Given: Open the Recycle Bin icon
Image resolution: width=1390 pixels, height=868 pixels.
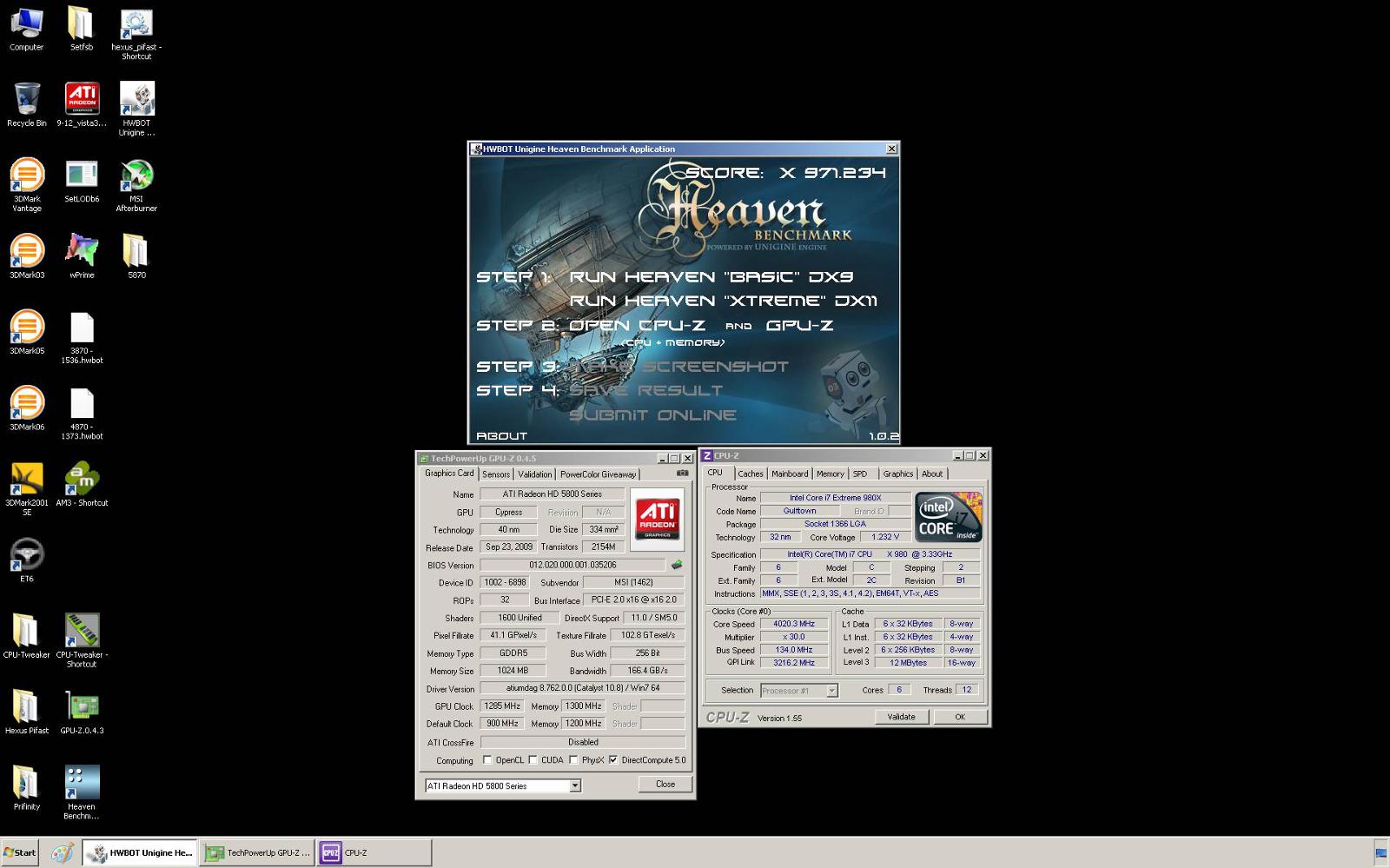Looking at the screenshot, I should pos(26,104).
